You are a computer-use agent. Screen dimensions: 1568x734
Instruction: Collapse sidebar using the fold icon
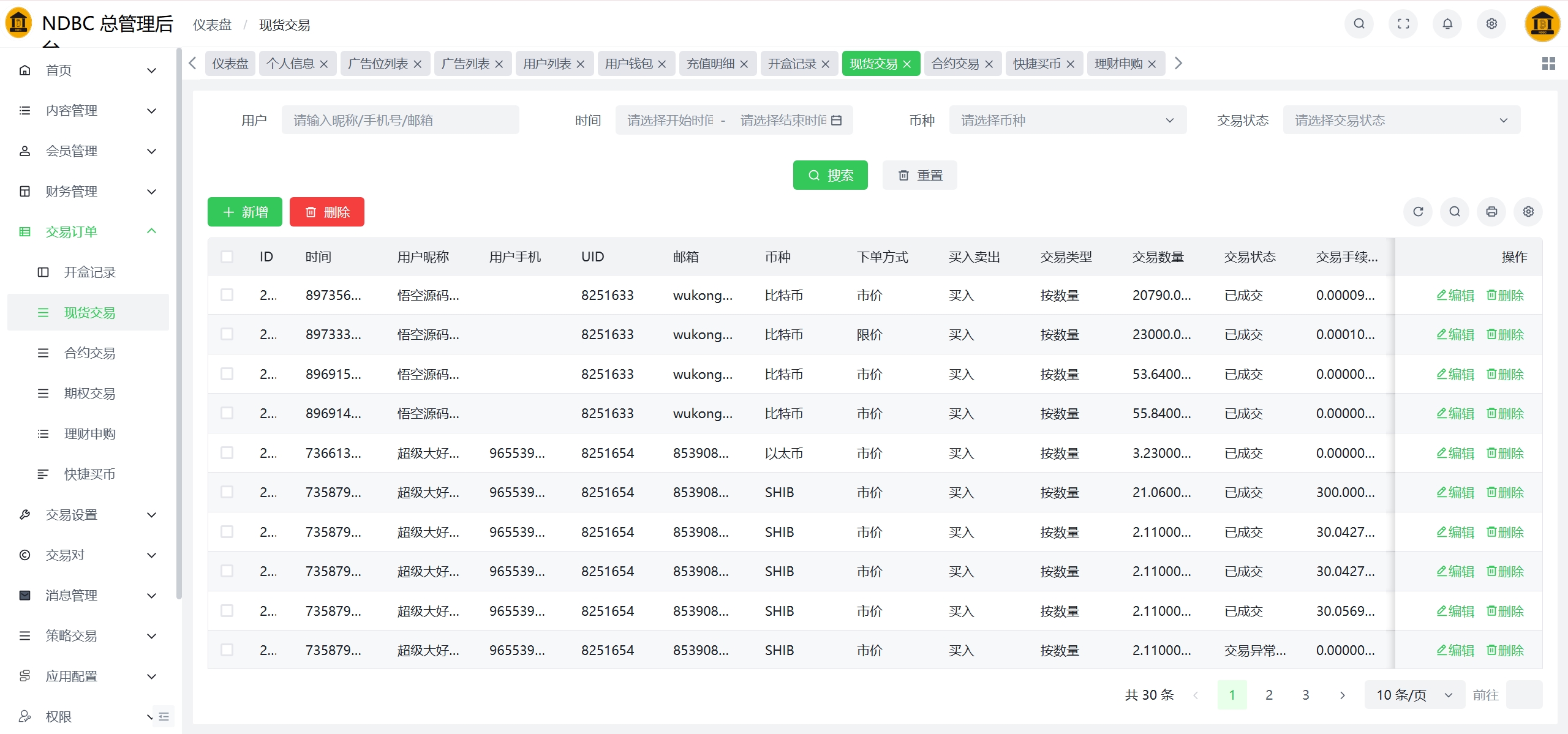coord(164,716)
